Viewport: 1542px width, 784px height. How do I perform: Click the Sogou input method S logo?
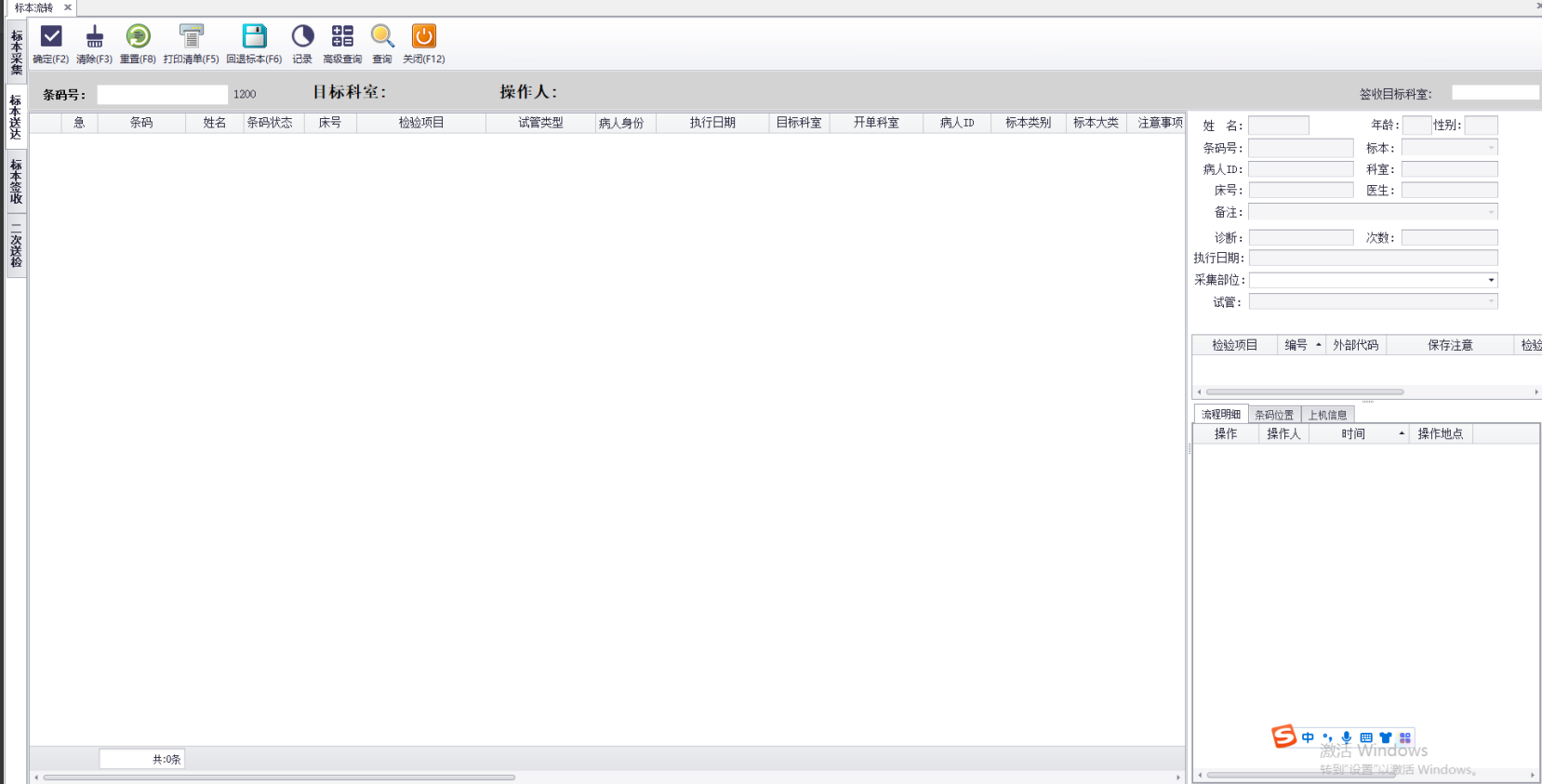click(x=1283, y=737)
